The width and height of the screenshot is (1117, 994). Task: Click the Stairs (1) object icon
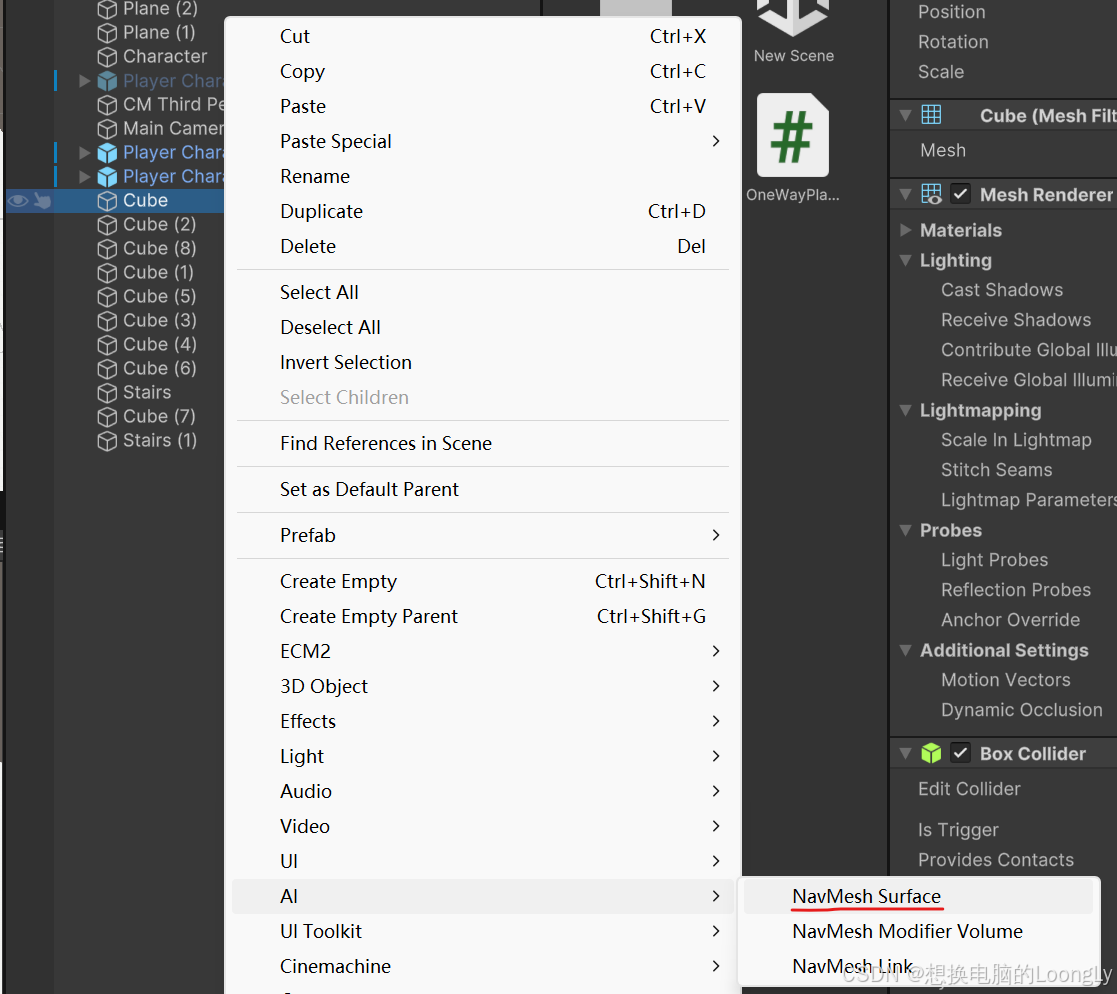point(107,441)
